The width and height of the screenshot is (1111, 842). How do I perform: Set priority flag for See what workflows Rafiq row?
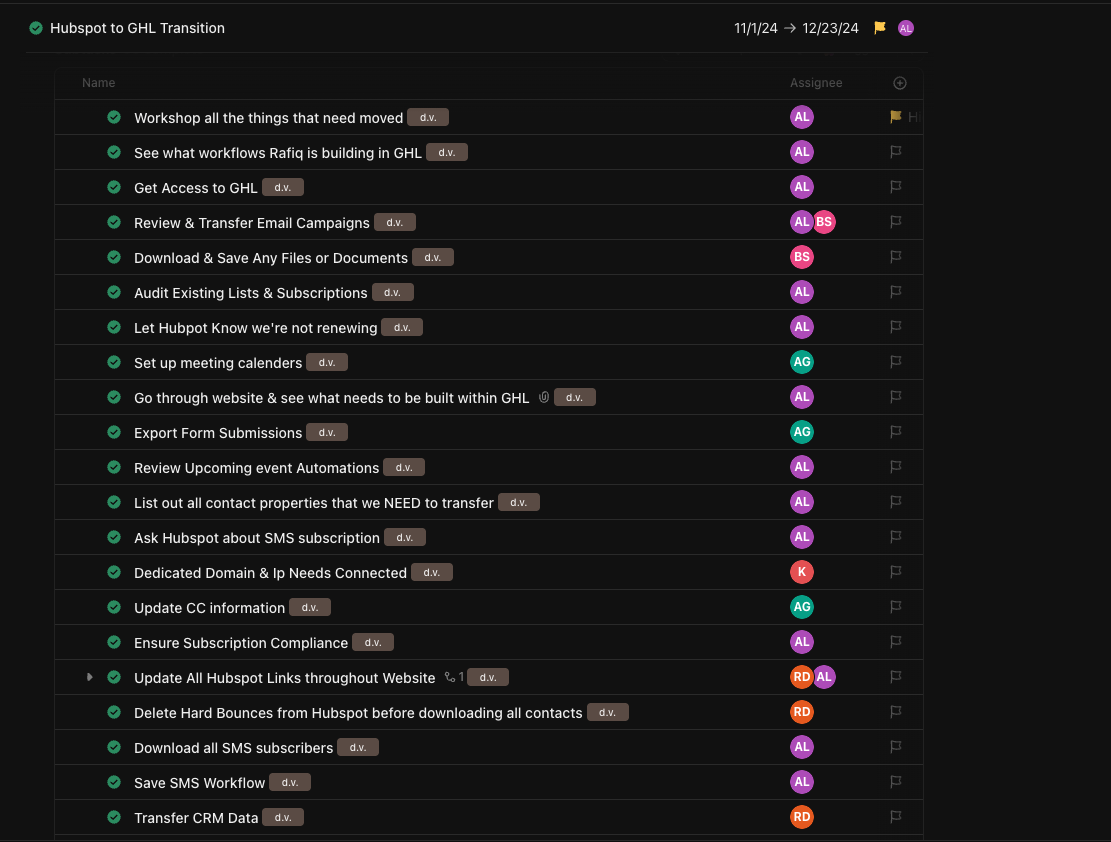point(896,152)
